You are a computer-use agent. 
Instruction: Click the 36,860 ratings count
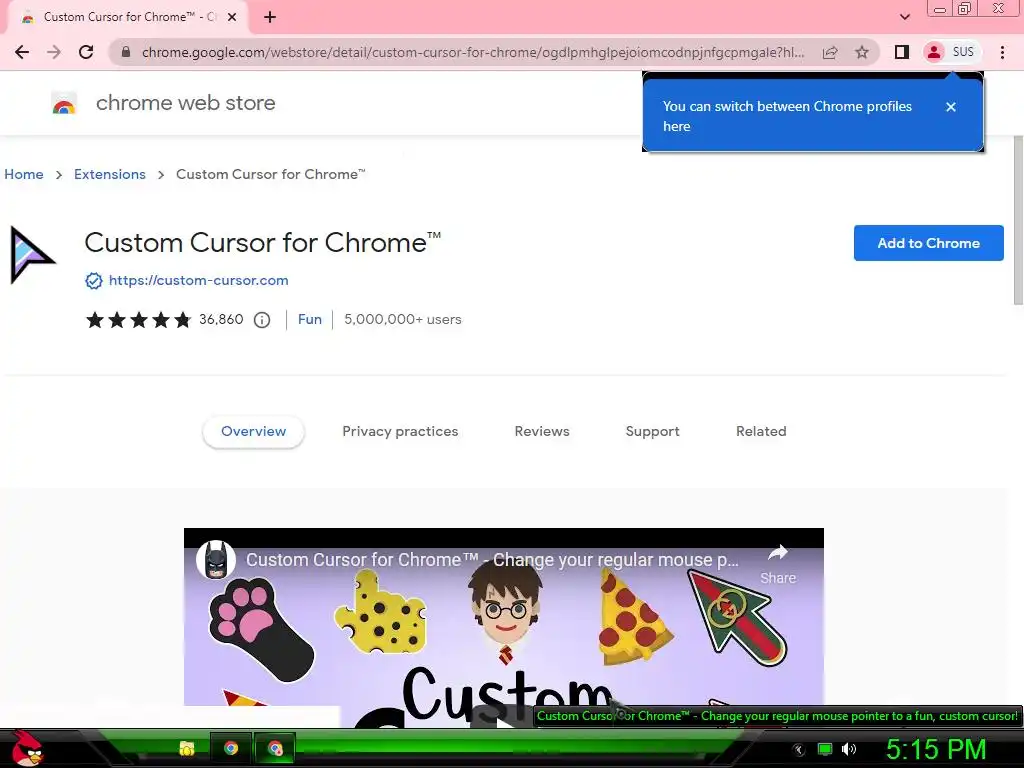click(221, 319)
